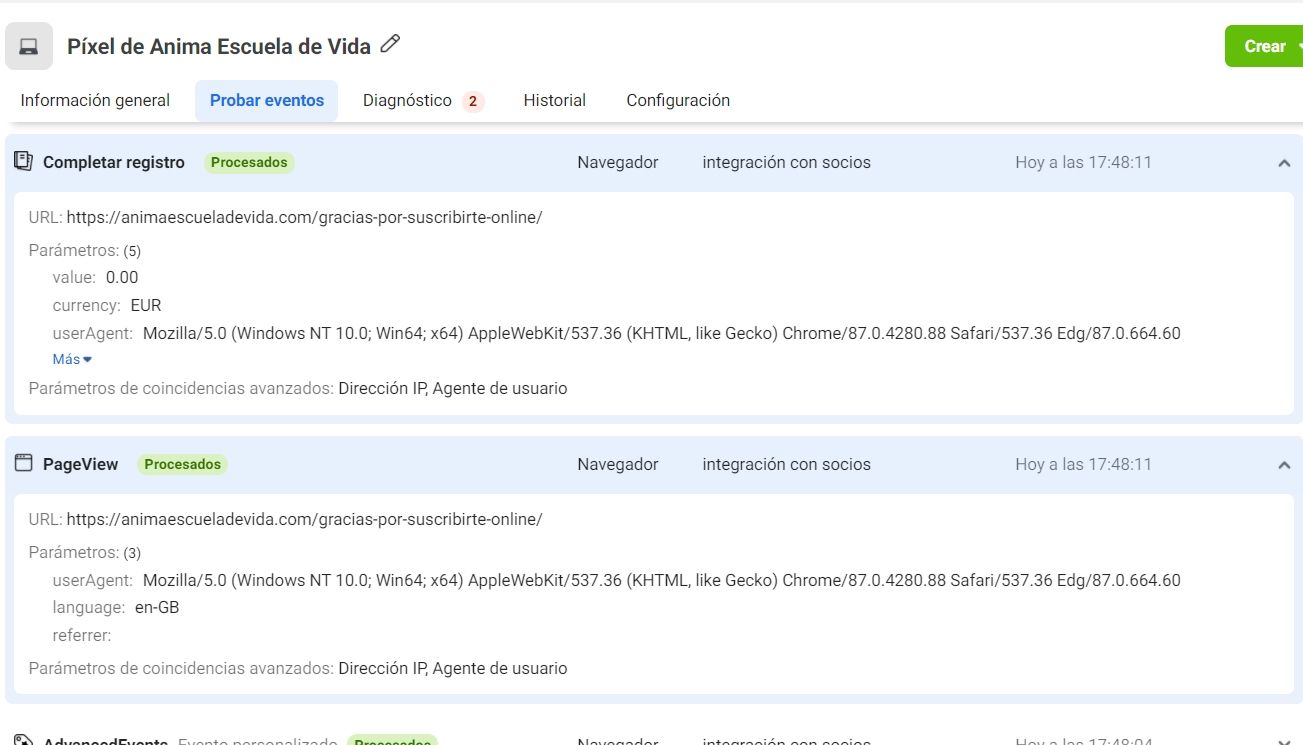Open the green Crear button
1303x745 pixels.
click(x=1264, y=46)
